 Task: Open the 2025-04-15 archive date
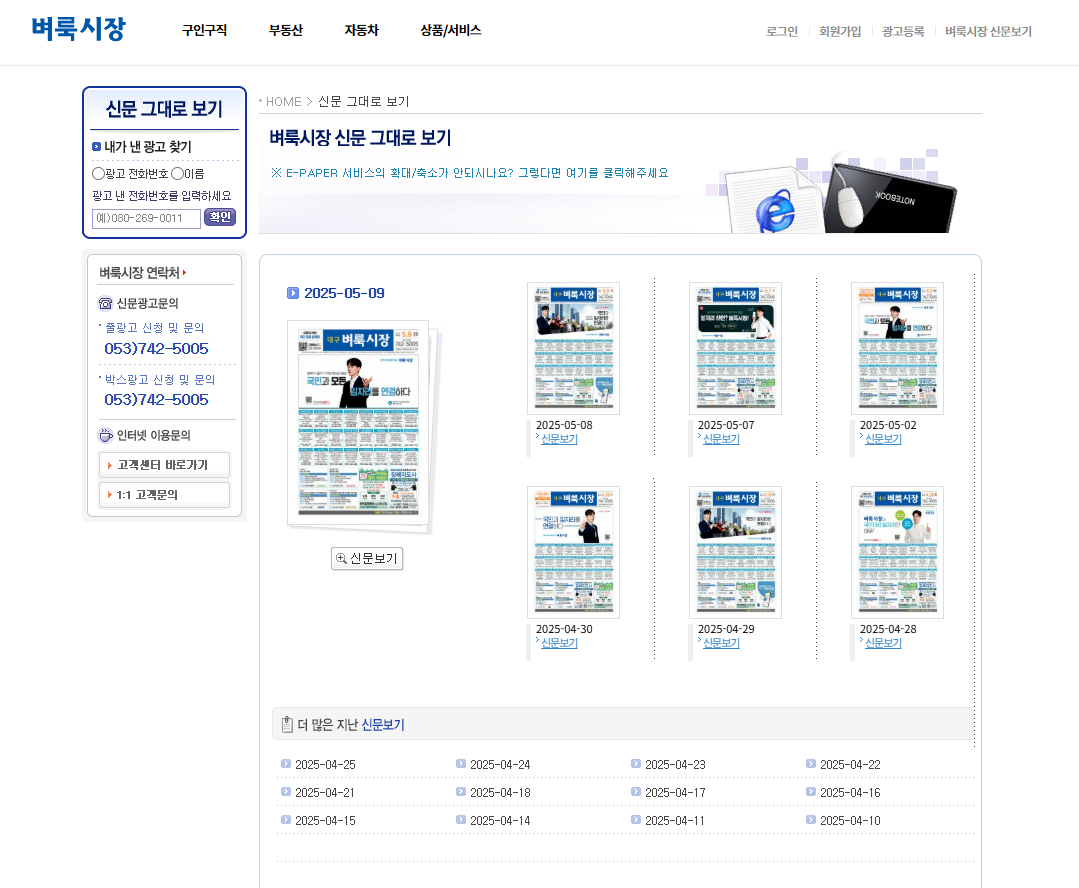(325, 821)
